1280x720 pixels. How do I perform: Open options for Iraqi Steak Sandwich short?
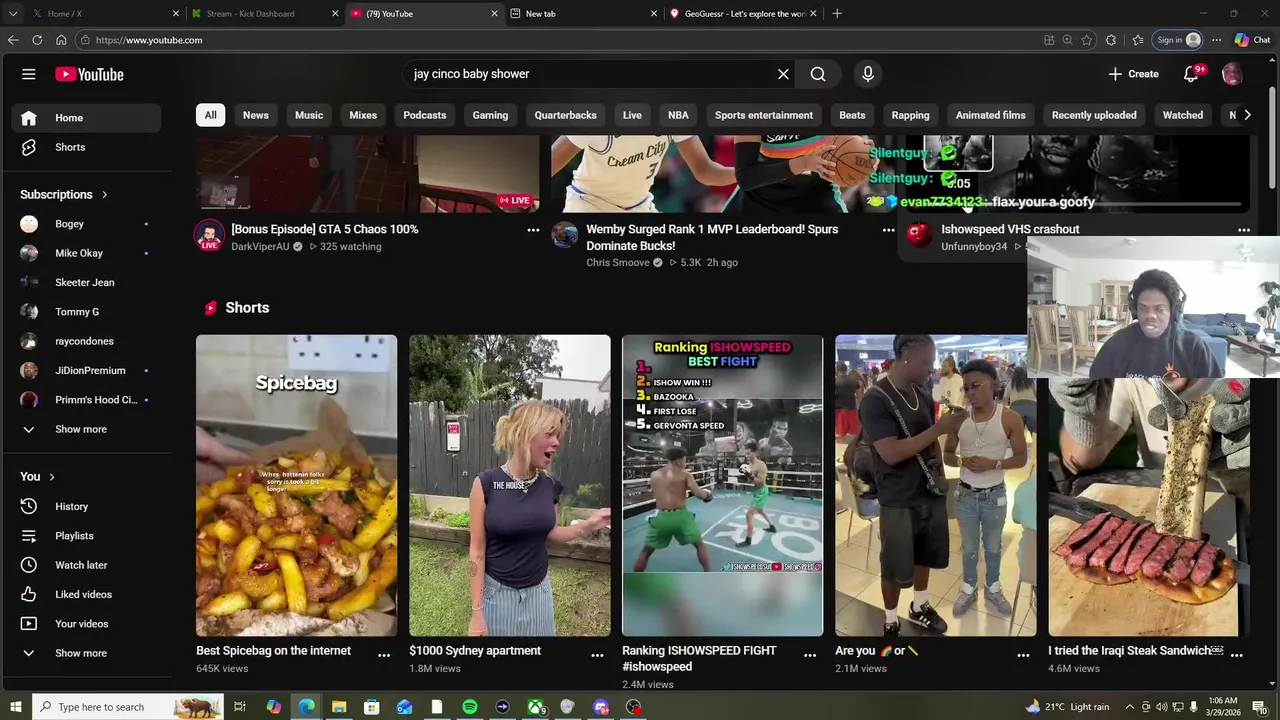[x=1236, y=655]
